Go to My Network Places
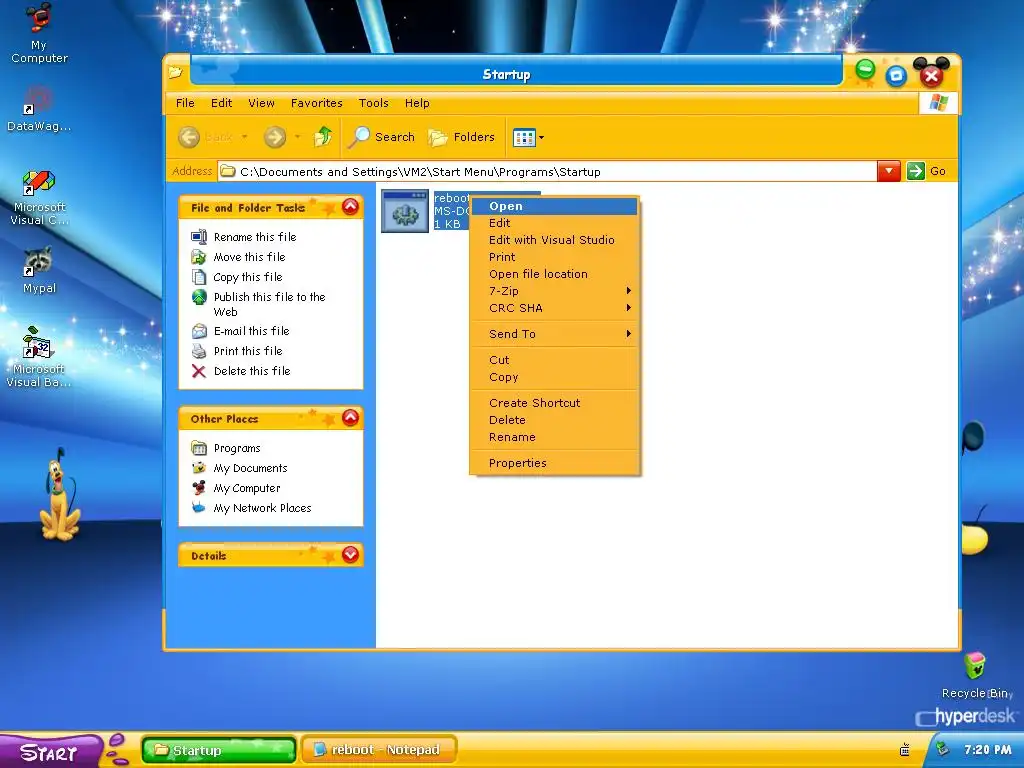Image resolution: width=1024 pixels, height=768 pixels. tap(251, 508)
